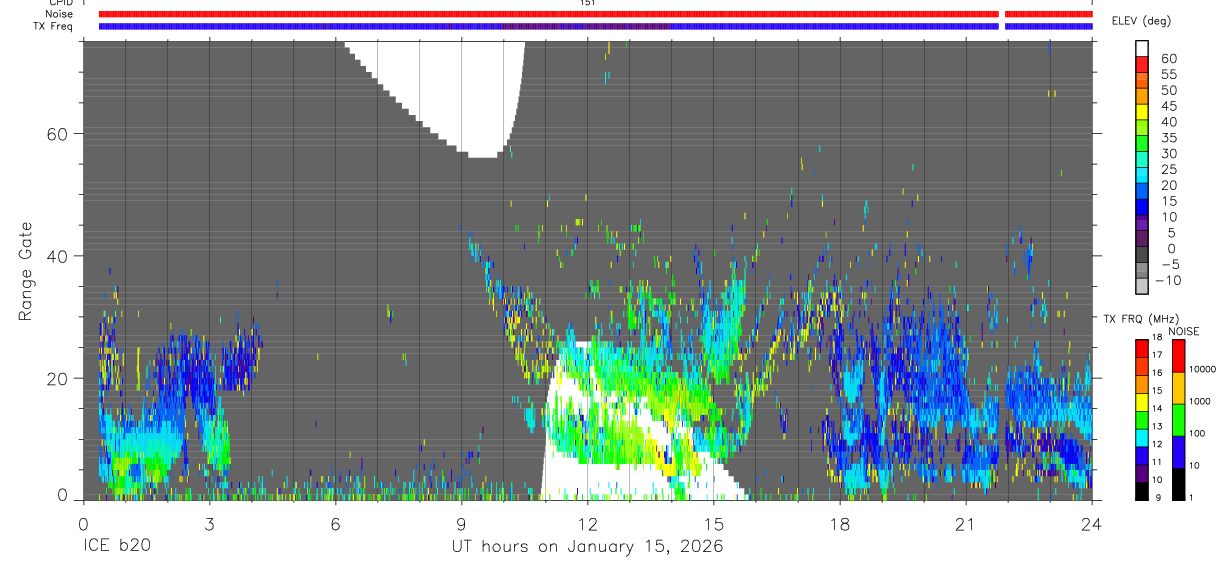Click the "35" label on the ELEV color bar
Image resolution: width=1228 pixels, height=567 pixels.
[x=1169, y=138]
